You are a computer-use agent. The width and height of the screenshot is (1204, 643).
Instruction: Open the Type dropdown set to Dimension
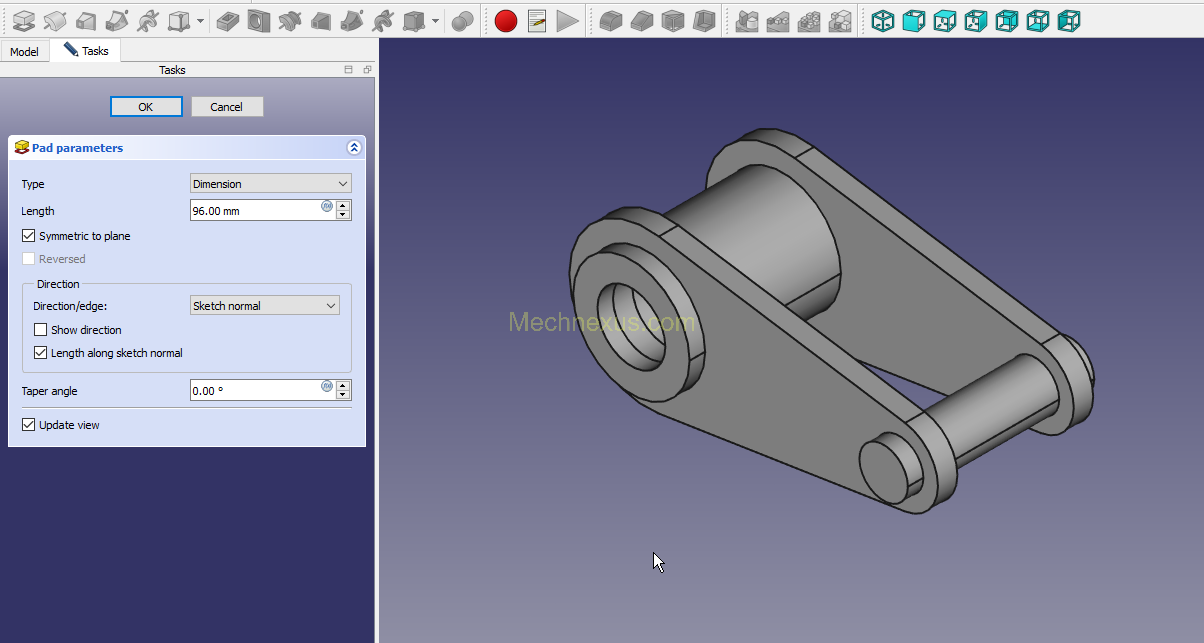270,184
